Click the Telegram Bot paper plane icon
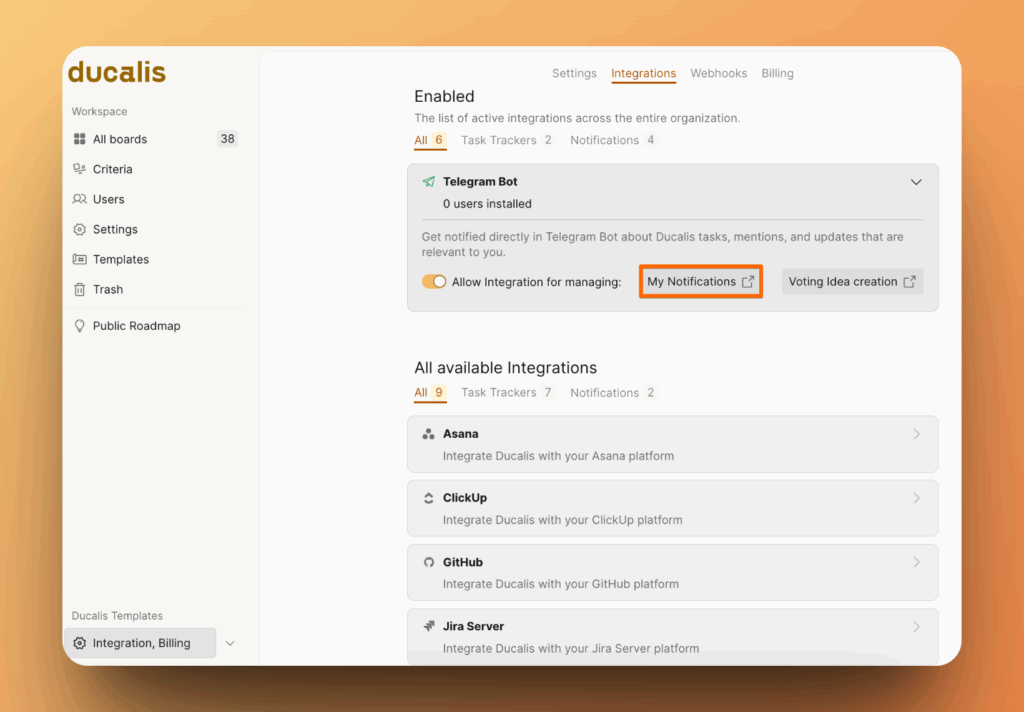 tap(429, 182)
